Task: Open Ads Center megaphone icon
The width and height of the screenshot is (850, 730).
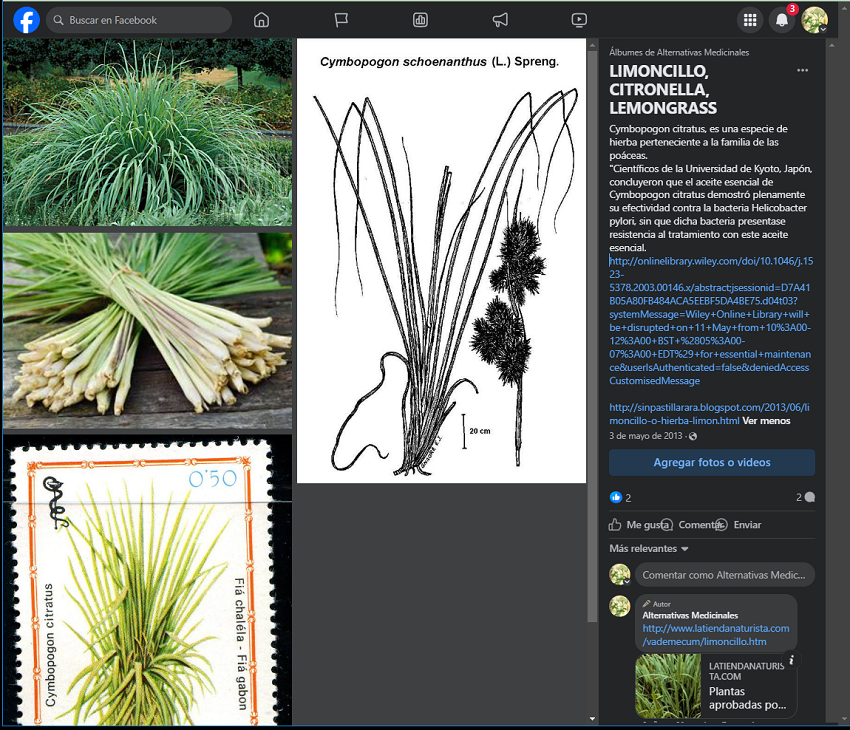Action: point(500,20)
